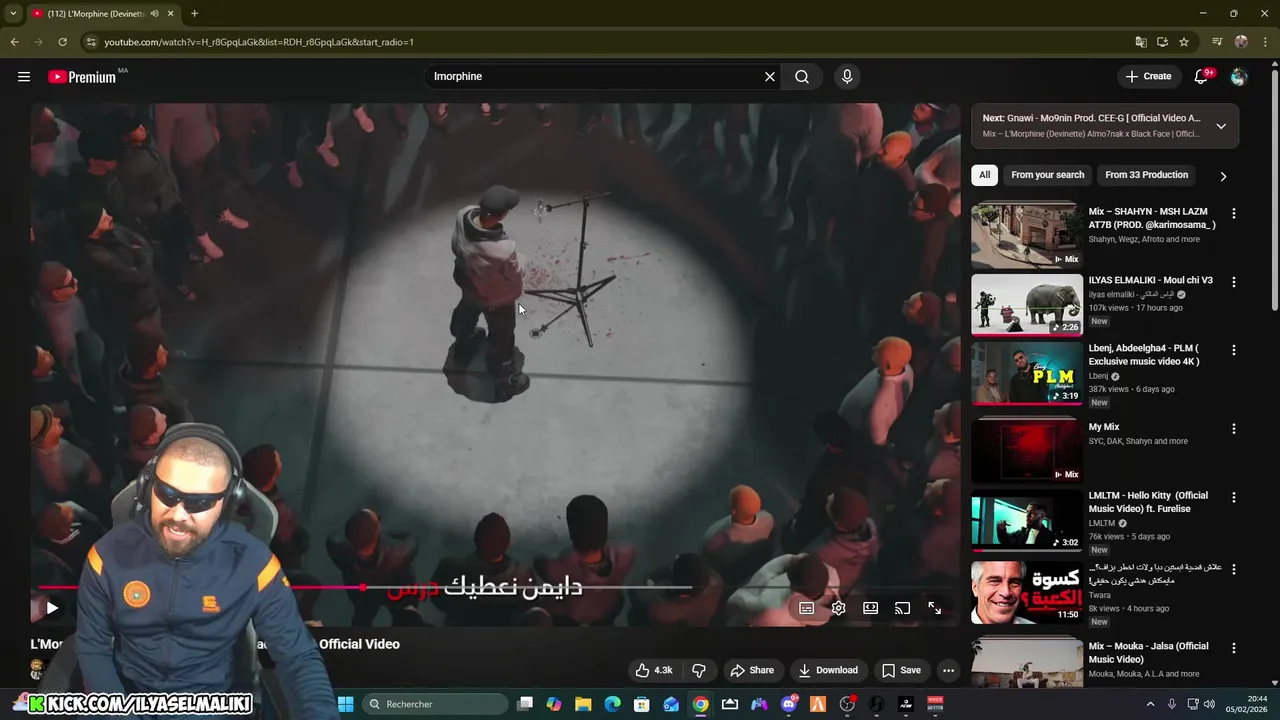Open the Twara video thumbnail lasting 11:50

[x=1026, y=592]
